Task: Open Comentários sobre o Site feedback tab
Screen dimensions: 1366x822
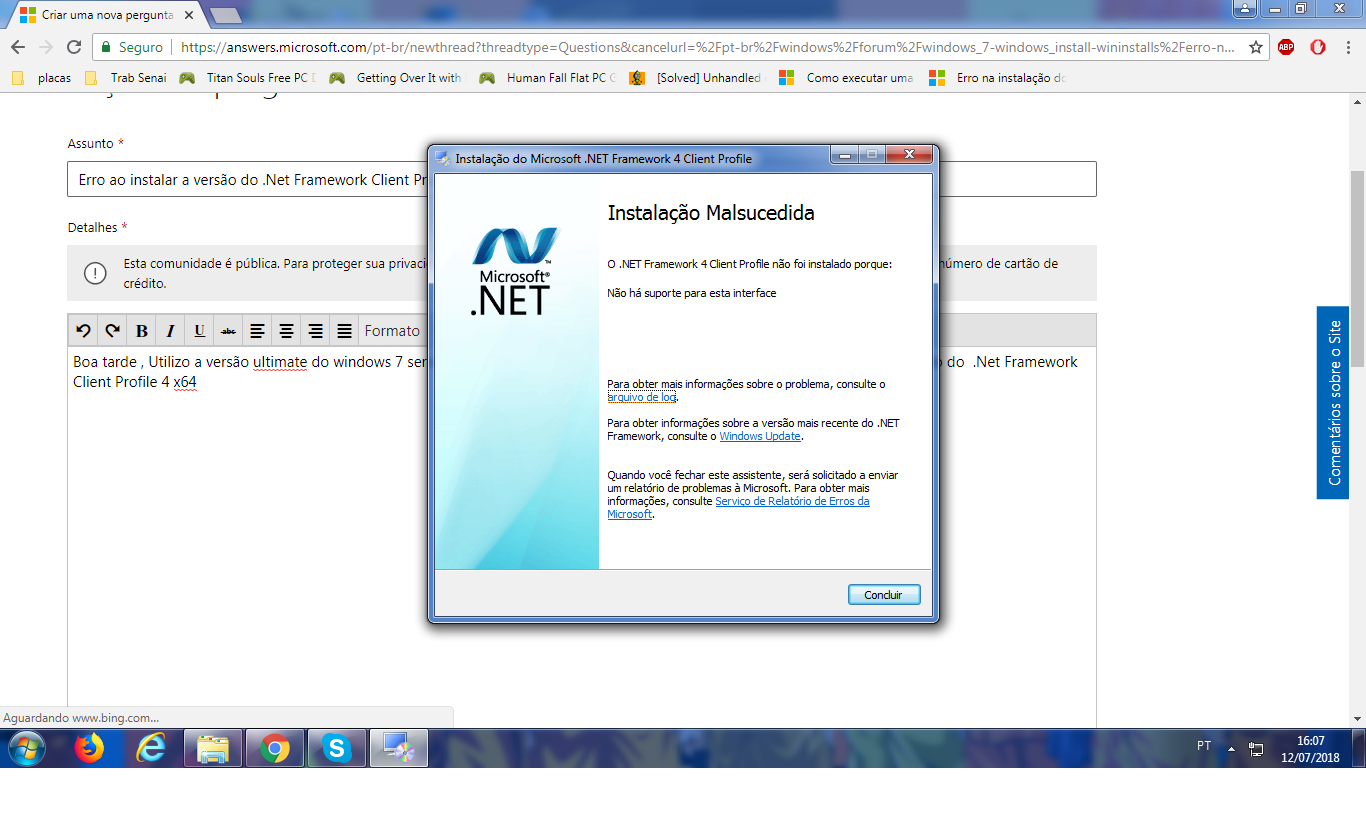Action: point(1333,402)
